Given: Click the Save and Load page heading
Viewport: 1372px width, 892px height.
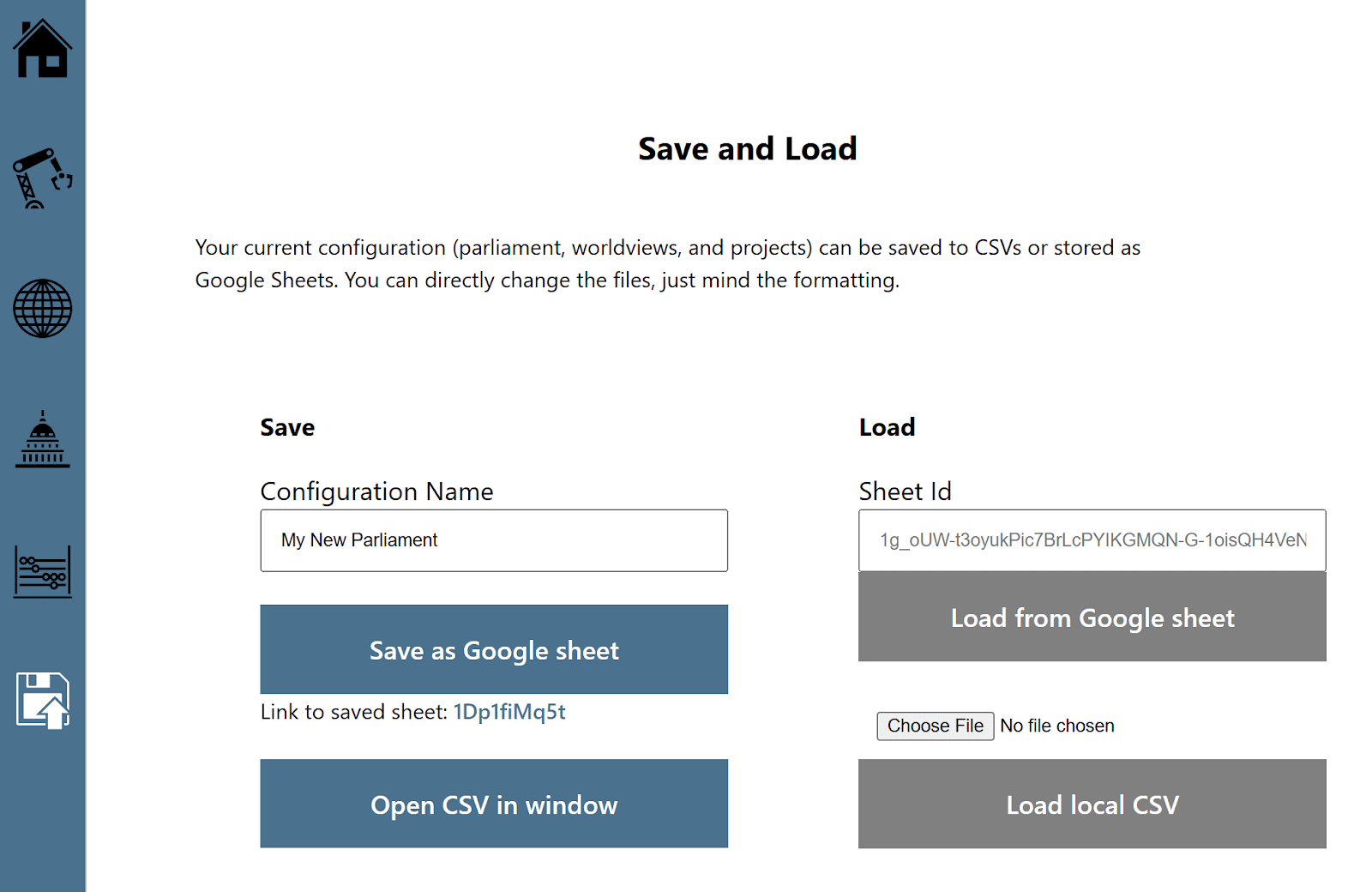Looking at the screenshot, I should click(x=747, y=149).
